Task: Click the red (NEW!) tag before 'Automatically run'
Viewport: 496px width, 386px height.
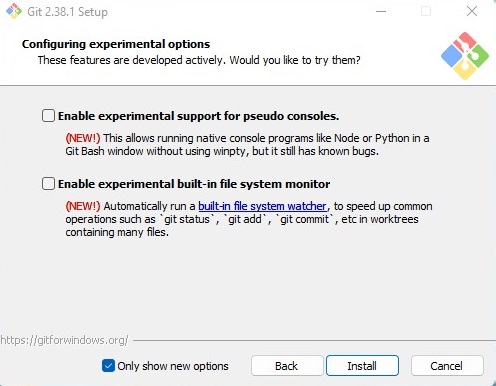Action: (x=83, y=206)
